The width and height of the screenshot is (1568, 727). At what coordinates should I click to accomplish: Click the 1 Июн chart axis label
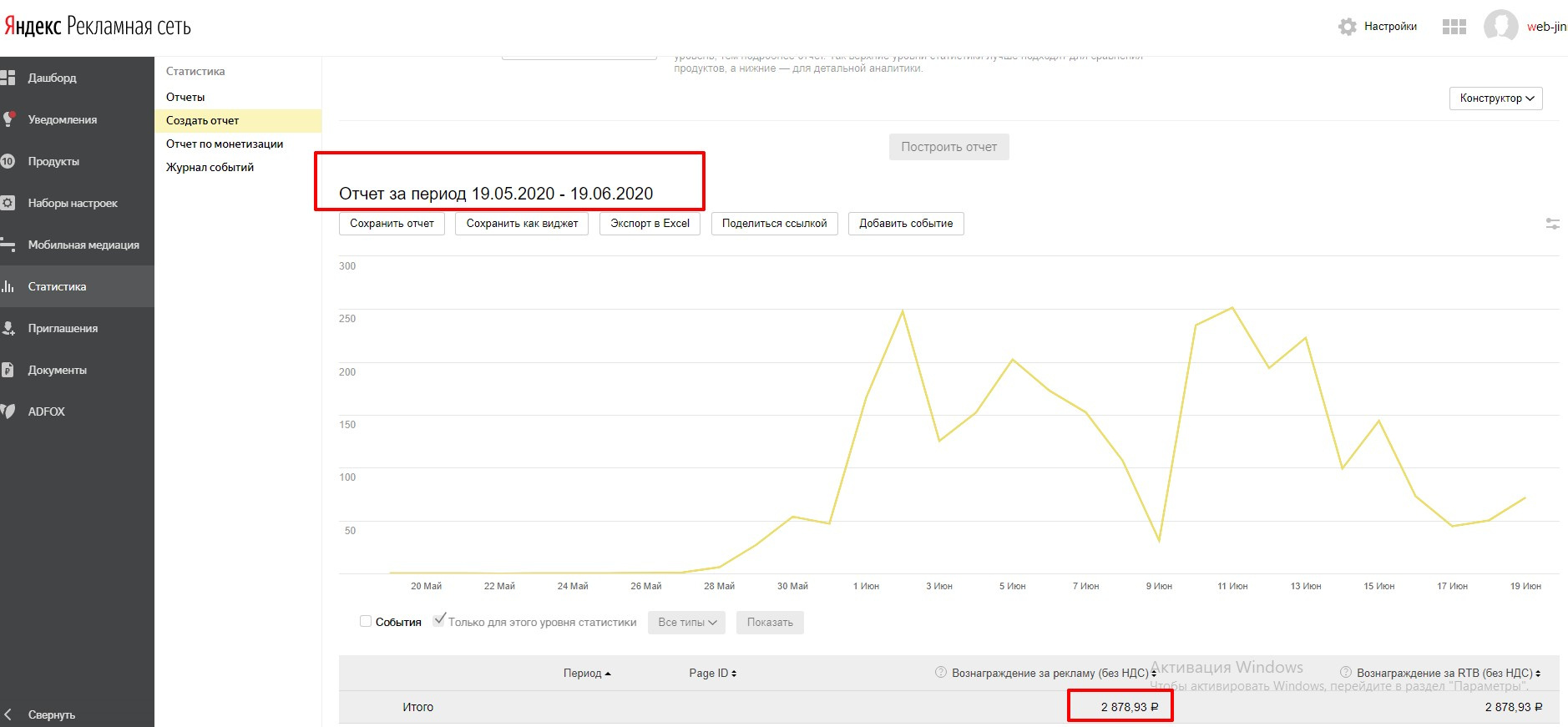tap(866, 586)
